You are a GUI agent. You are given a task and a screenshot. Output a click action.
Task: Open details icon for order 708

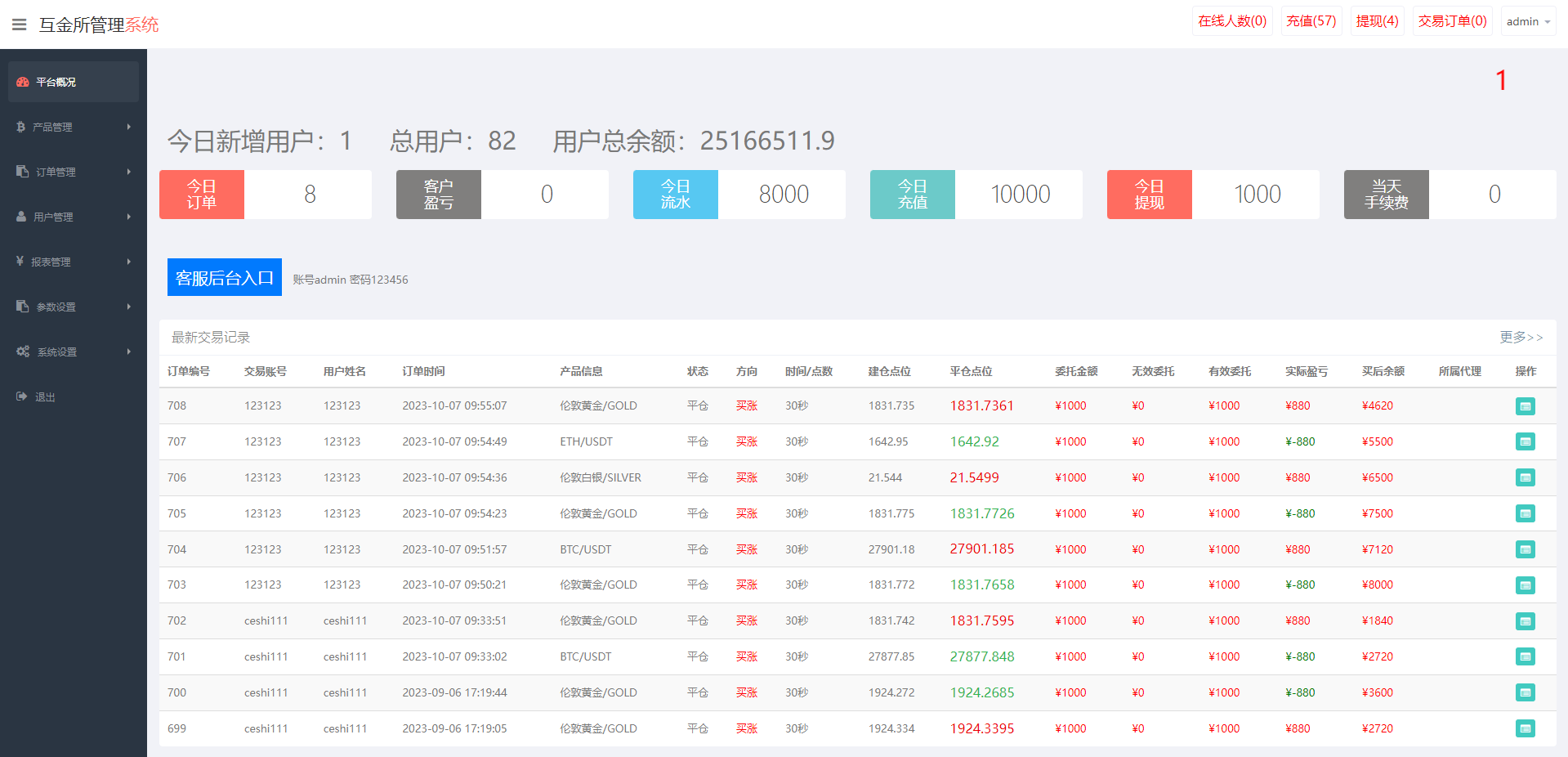(x=1525, y=405)
